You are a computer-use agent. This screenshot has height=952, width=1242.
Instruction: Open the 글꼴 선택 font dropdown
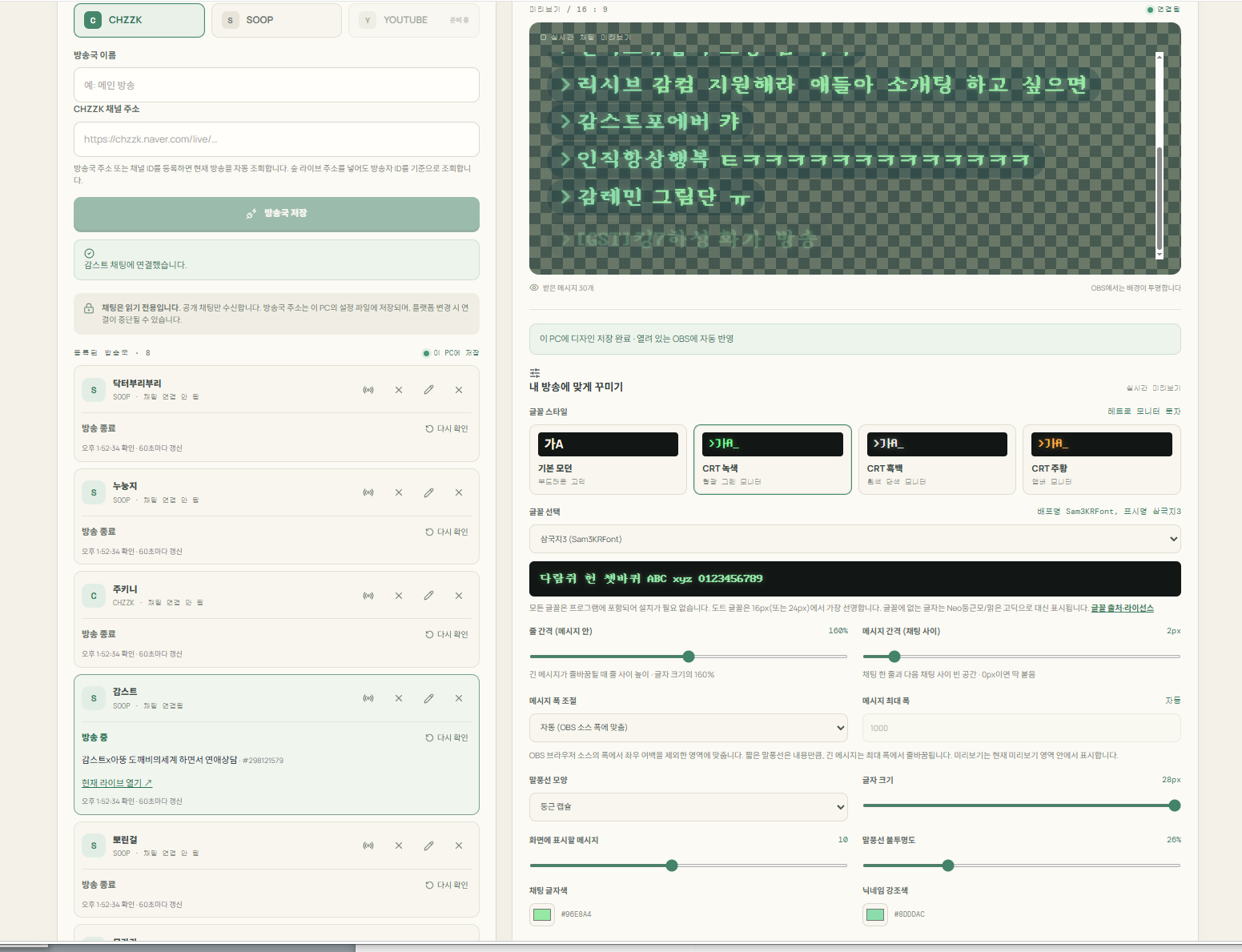[854, 539]
